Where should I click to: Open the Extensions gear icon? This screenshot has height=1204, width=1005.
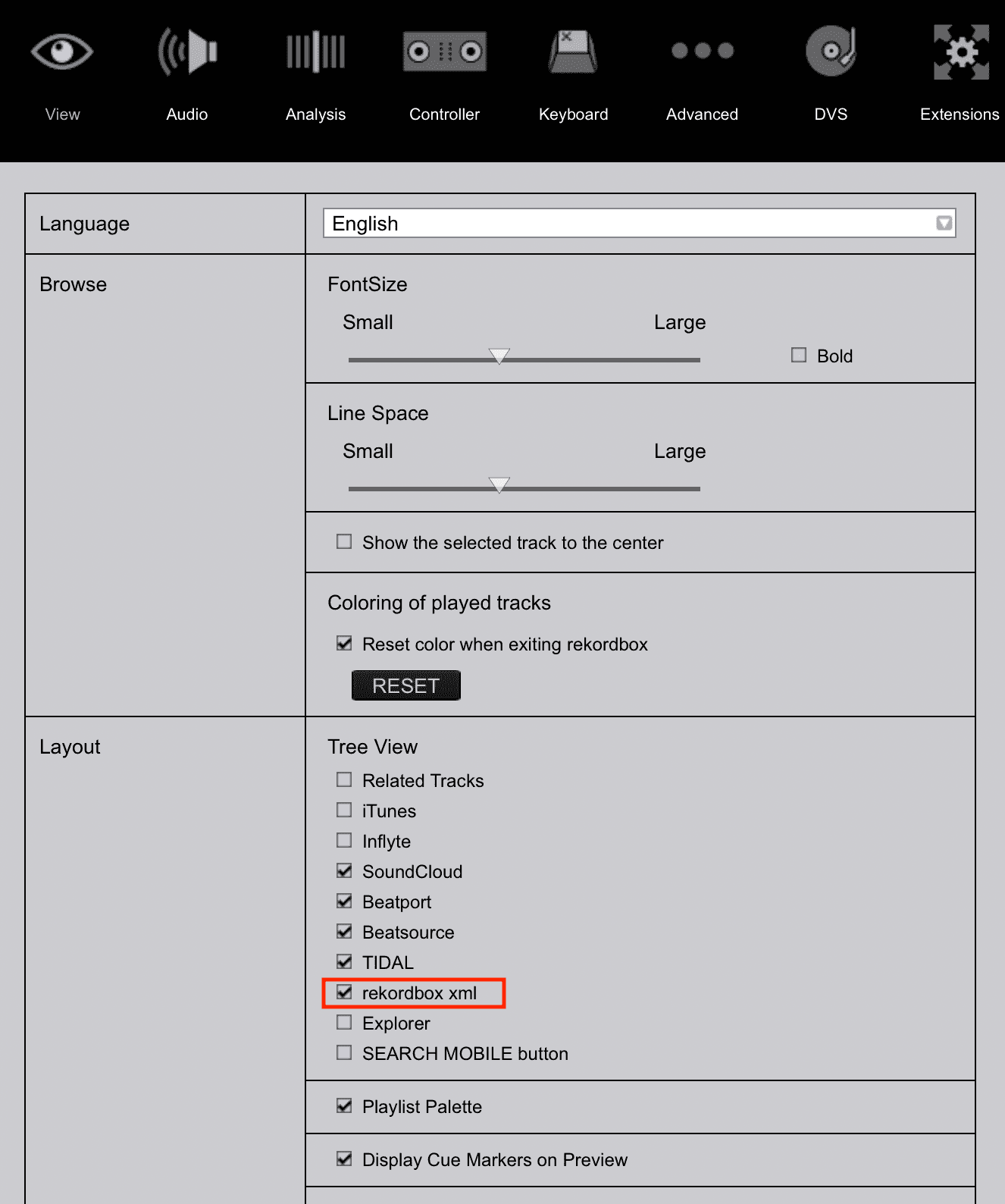tap(961, 52)
